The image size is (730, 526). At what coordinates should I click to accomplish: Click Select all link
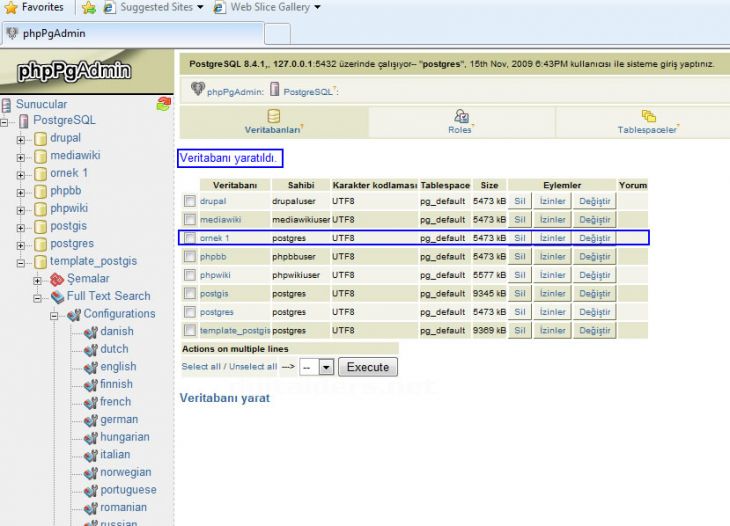point(201,366)
